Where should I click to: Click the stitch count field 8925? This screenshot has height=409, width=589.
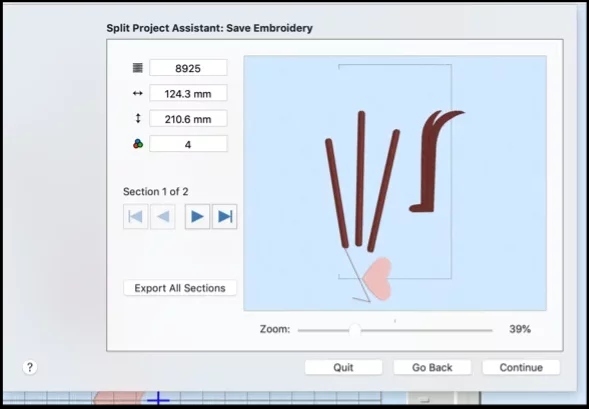click(188, 68)
